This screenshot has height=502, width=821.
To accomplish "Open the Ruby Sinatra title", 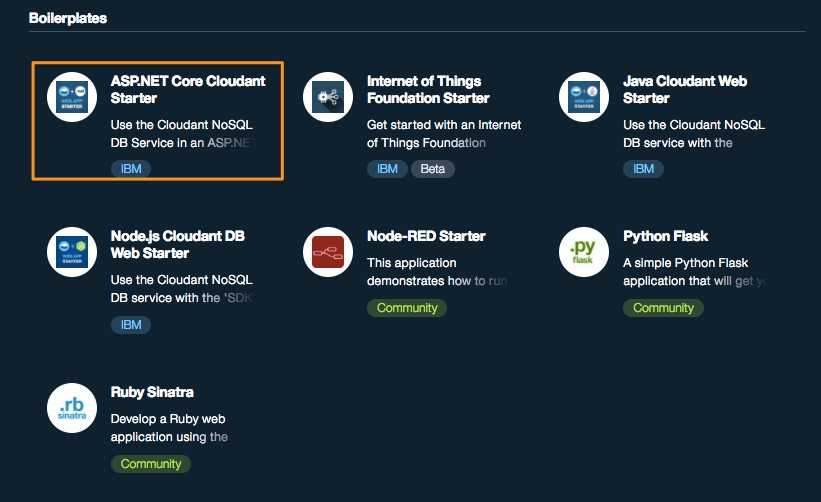I will pos(152,392).
